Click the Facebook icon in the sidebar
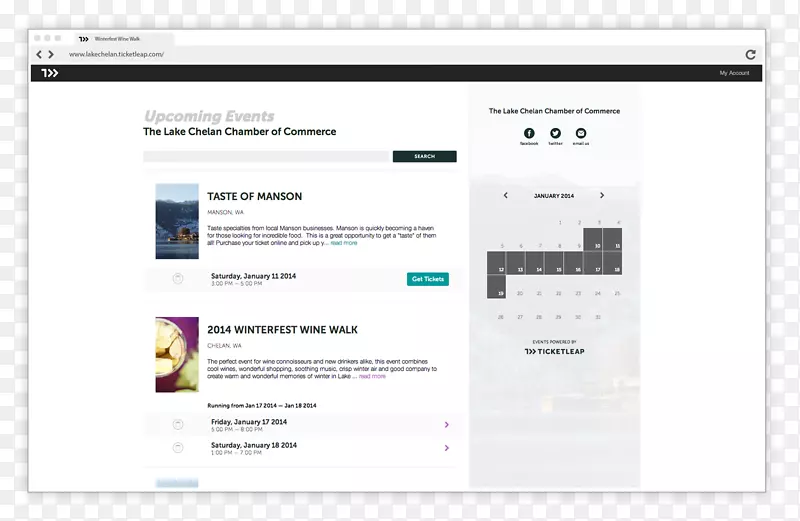 (529, 133)
